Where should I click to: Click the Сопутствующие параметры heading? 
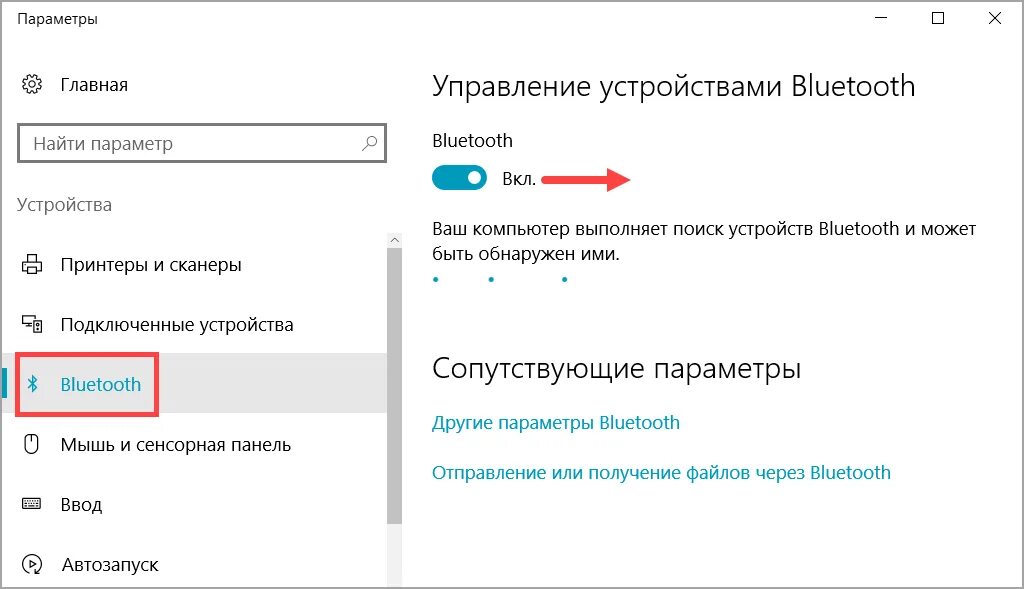tap(616, 369)
